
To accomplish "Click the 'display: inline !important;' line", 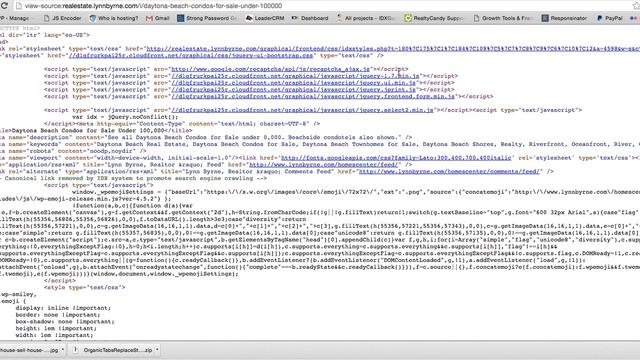I will (x=63, y=308).
